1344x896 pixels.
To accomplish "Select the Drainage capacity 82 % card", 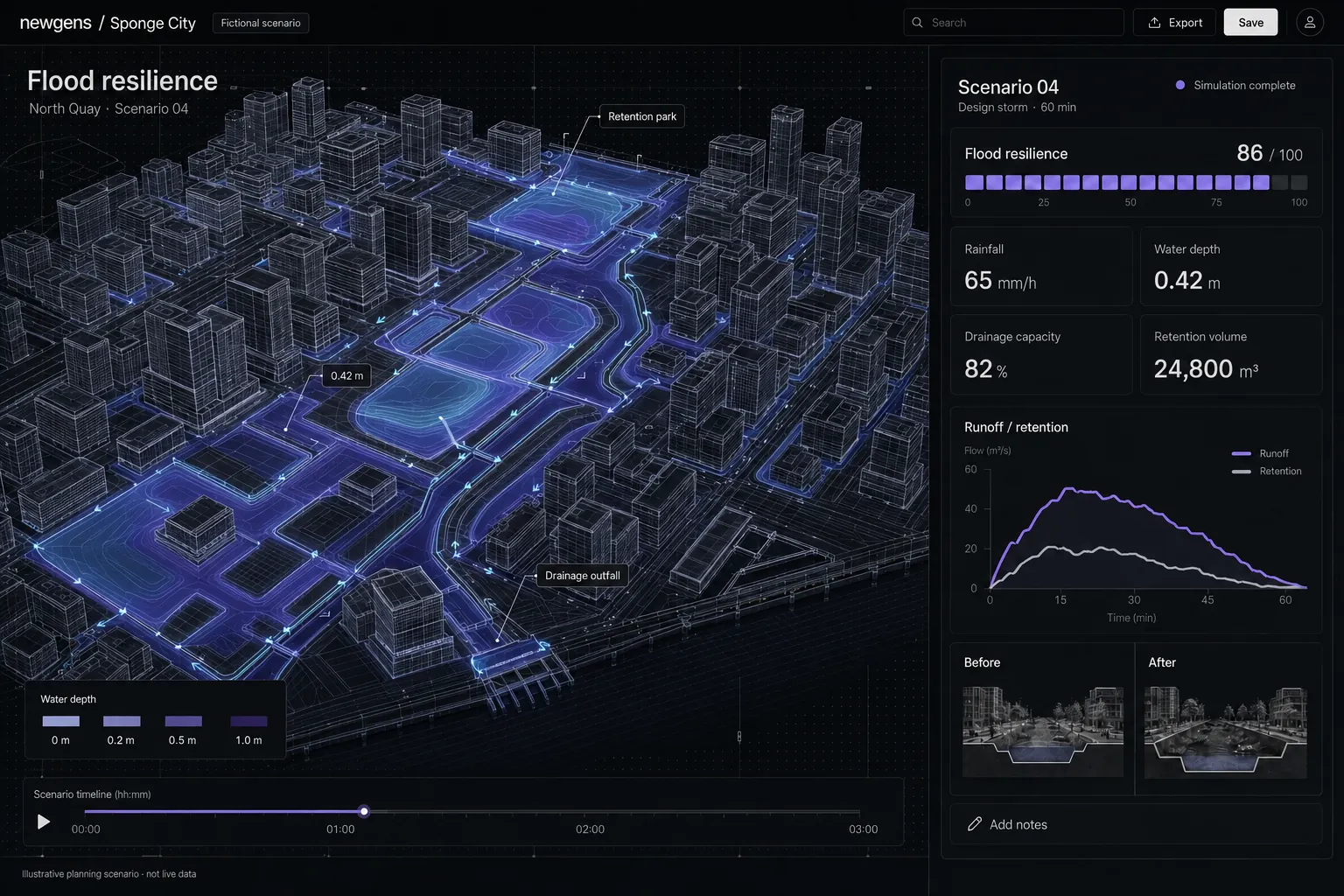I will tap(1041, 354).
